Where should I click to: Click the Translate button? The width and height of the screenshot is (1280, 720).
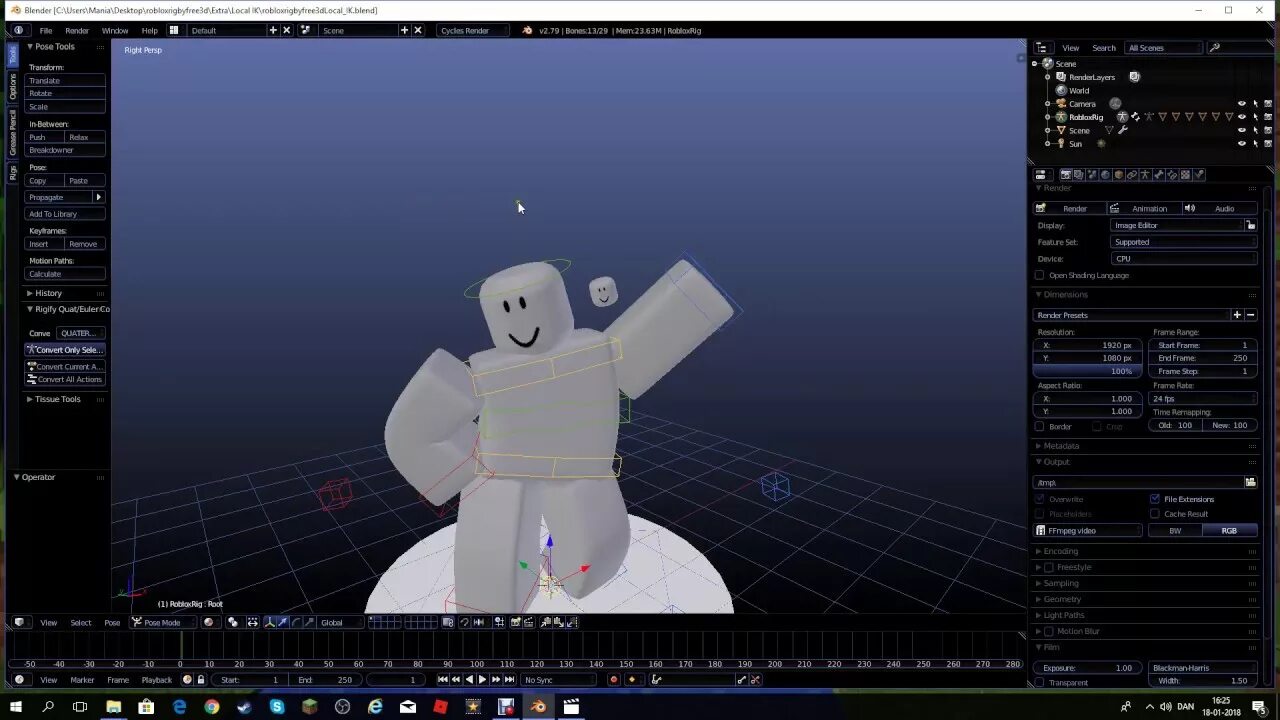65,80
